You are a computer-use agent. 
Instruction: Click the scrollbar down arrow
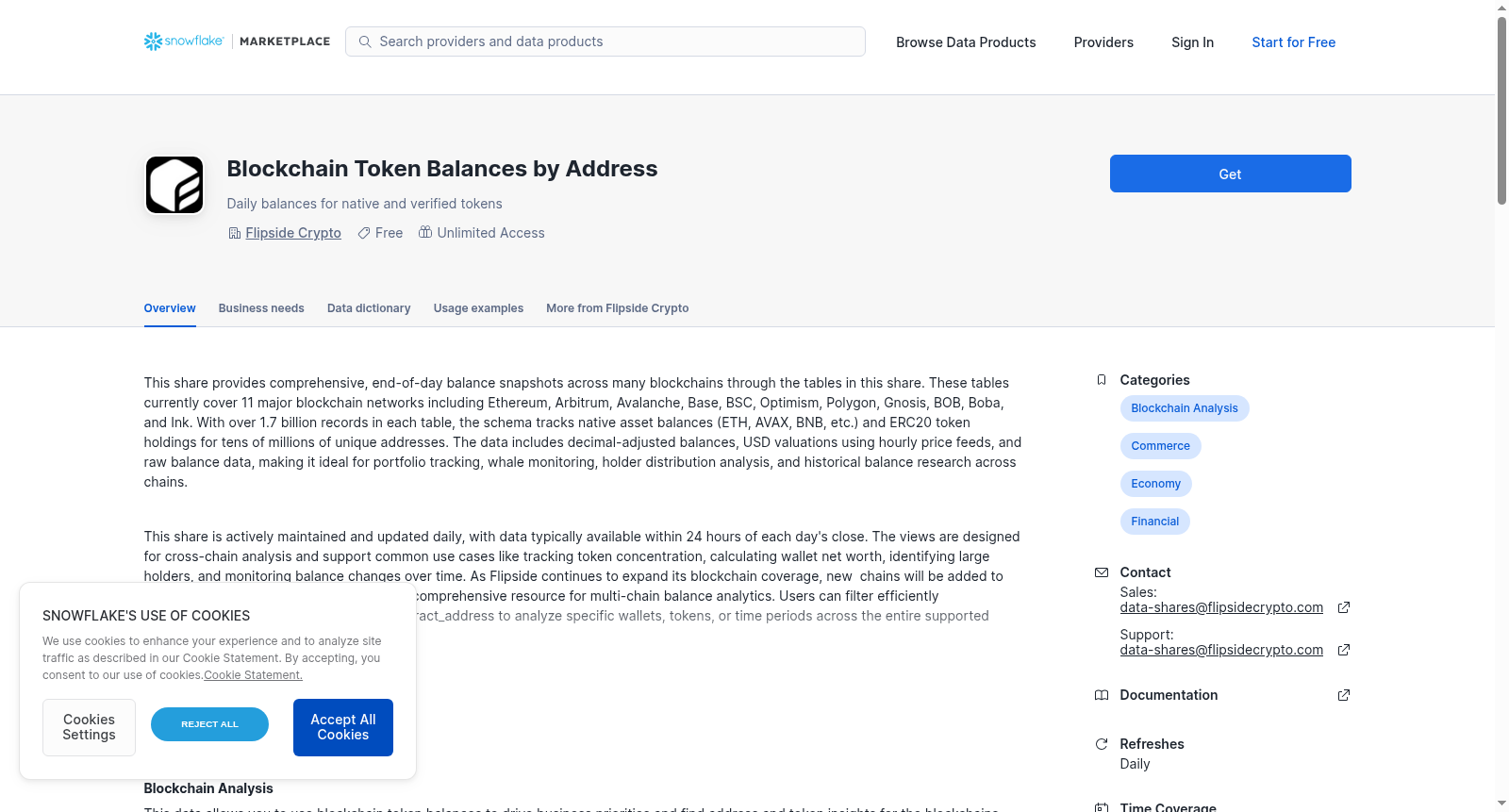pyautogui.click(x=1501, y=804)
